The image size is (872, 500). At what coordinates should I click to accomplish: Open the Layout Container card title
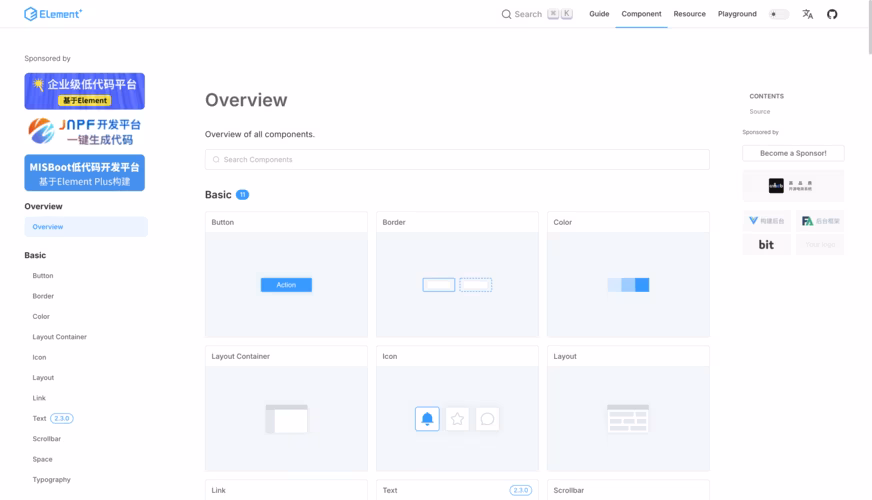(x=240, y=356)
